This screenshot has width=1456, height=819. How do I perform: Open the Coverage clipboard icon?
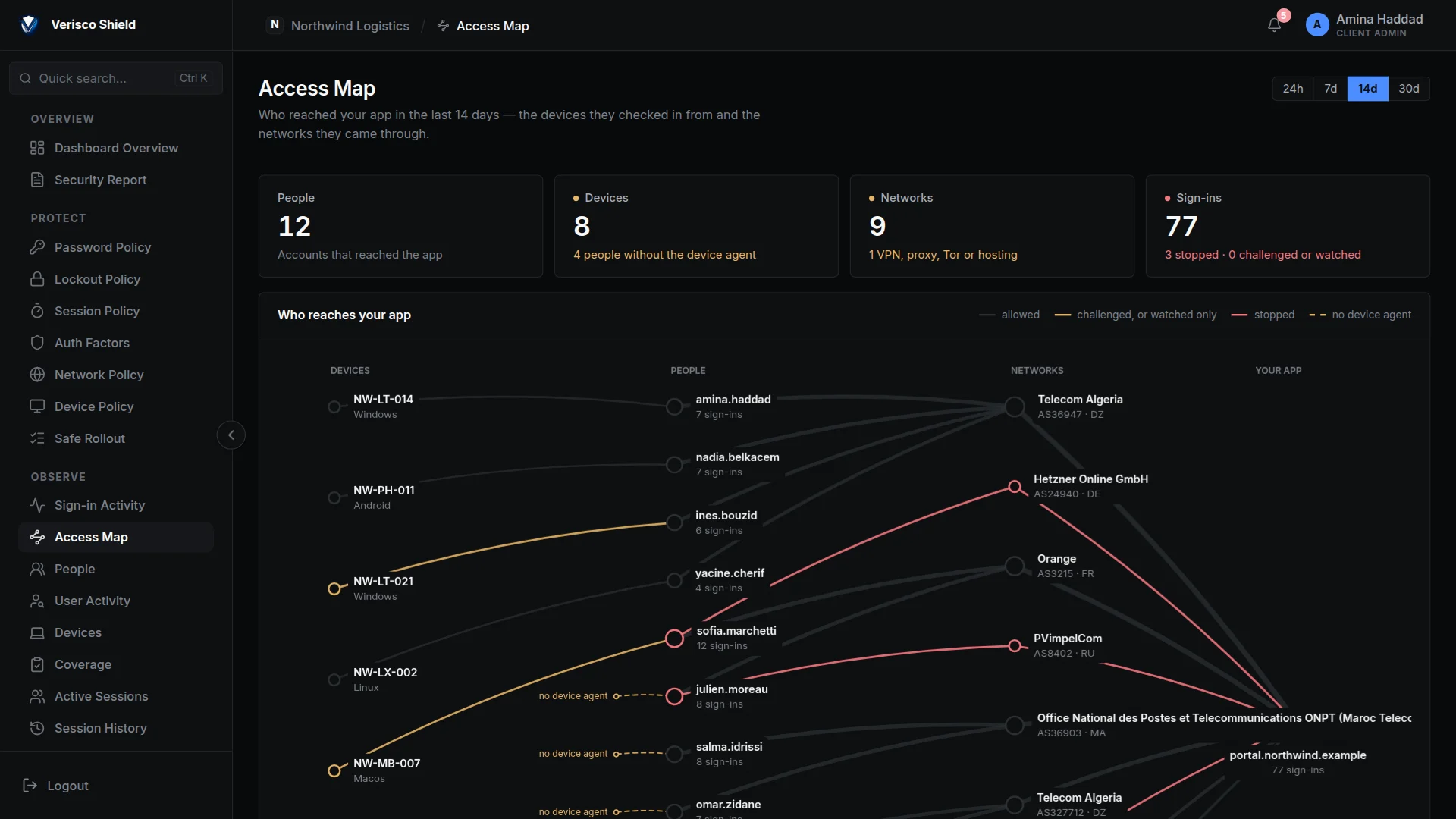[37, 664]
